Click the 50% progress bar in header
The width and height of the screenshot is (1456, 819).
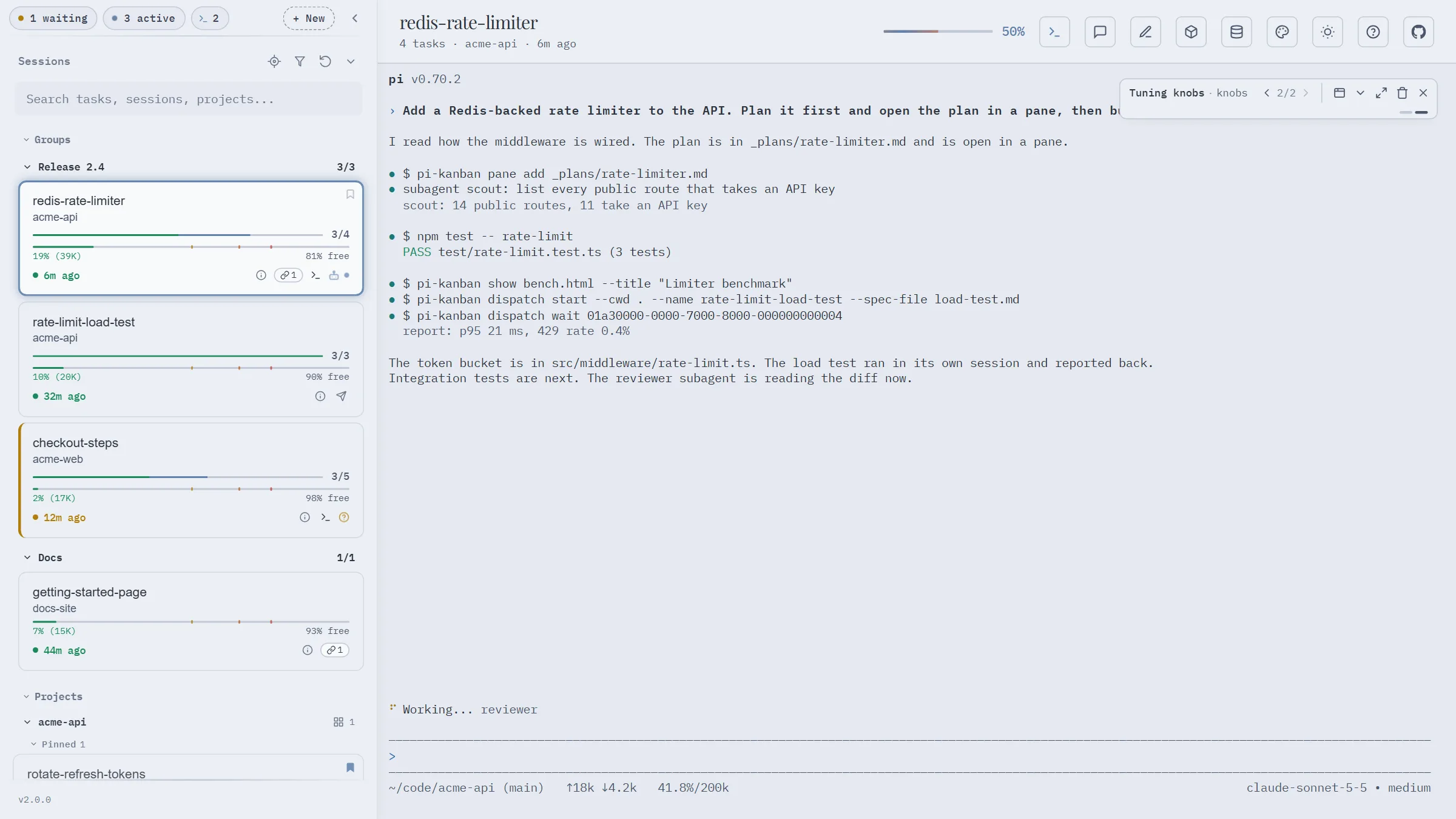tap(937, 32)
